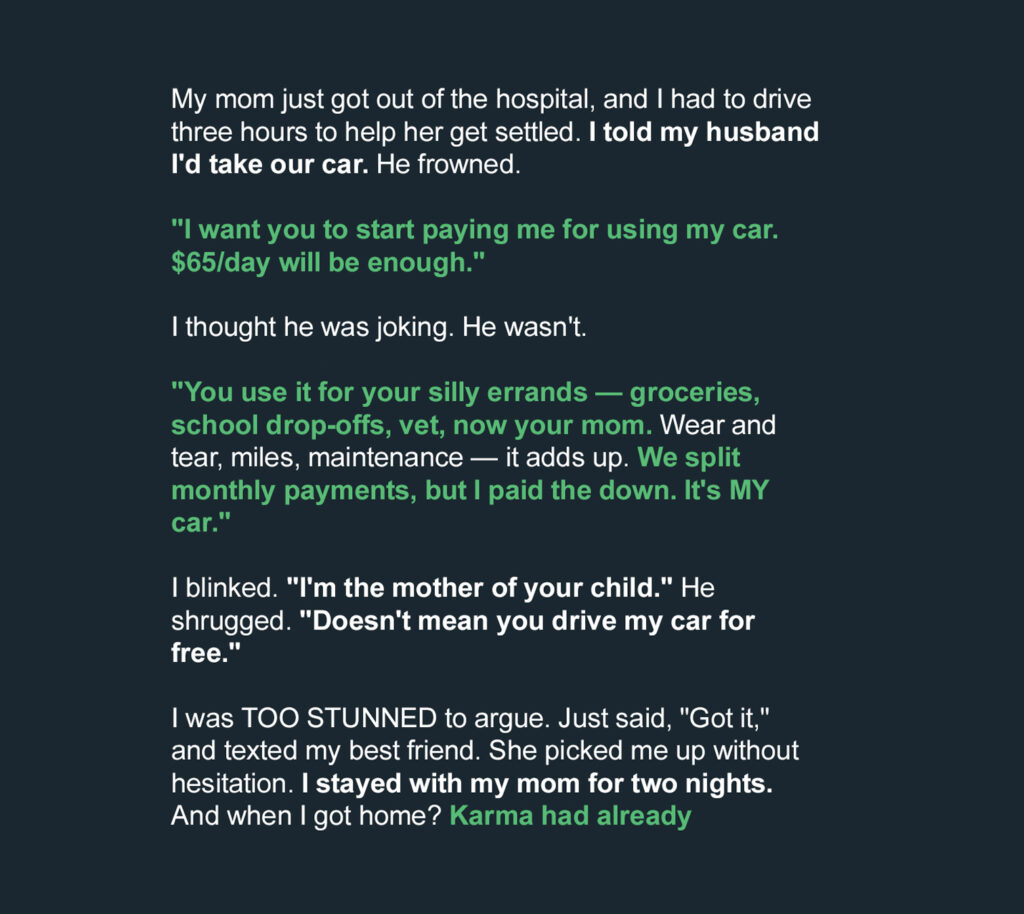1024x914 pixels.
Task: Click the green text "$65/day will be enough."
Action: pyautogui.click(x=328, y=262)
